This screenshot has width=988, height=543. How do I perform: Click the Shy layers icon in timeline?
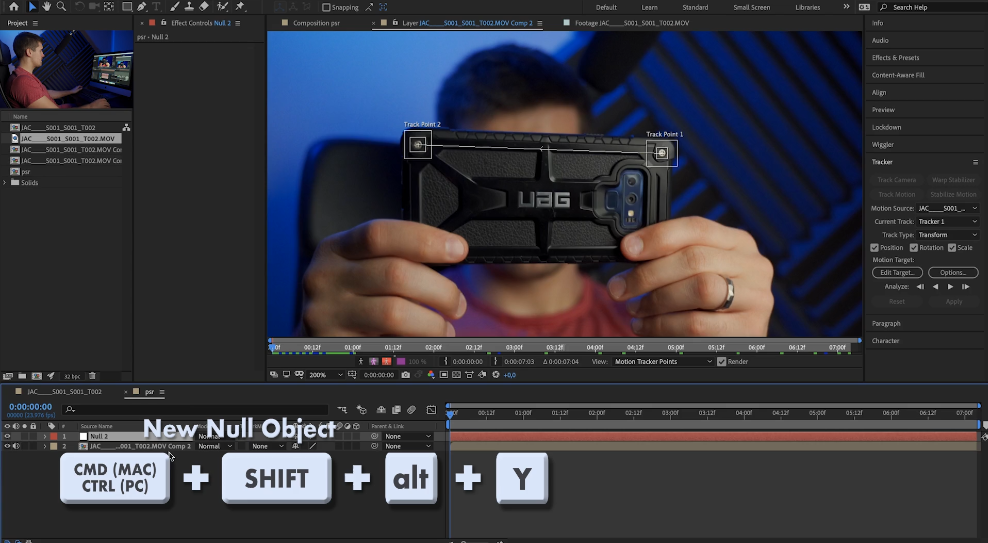pyautogui.click(x=381, y=410)
